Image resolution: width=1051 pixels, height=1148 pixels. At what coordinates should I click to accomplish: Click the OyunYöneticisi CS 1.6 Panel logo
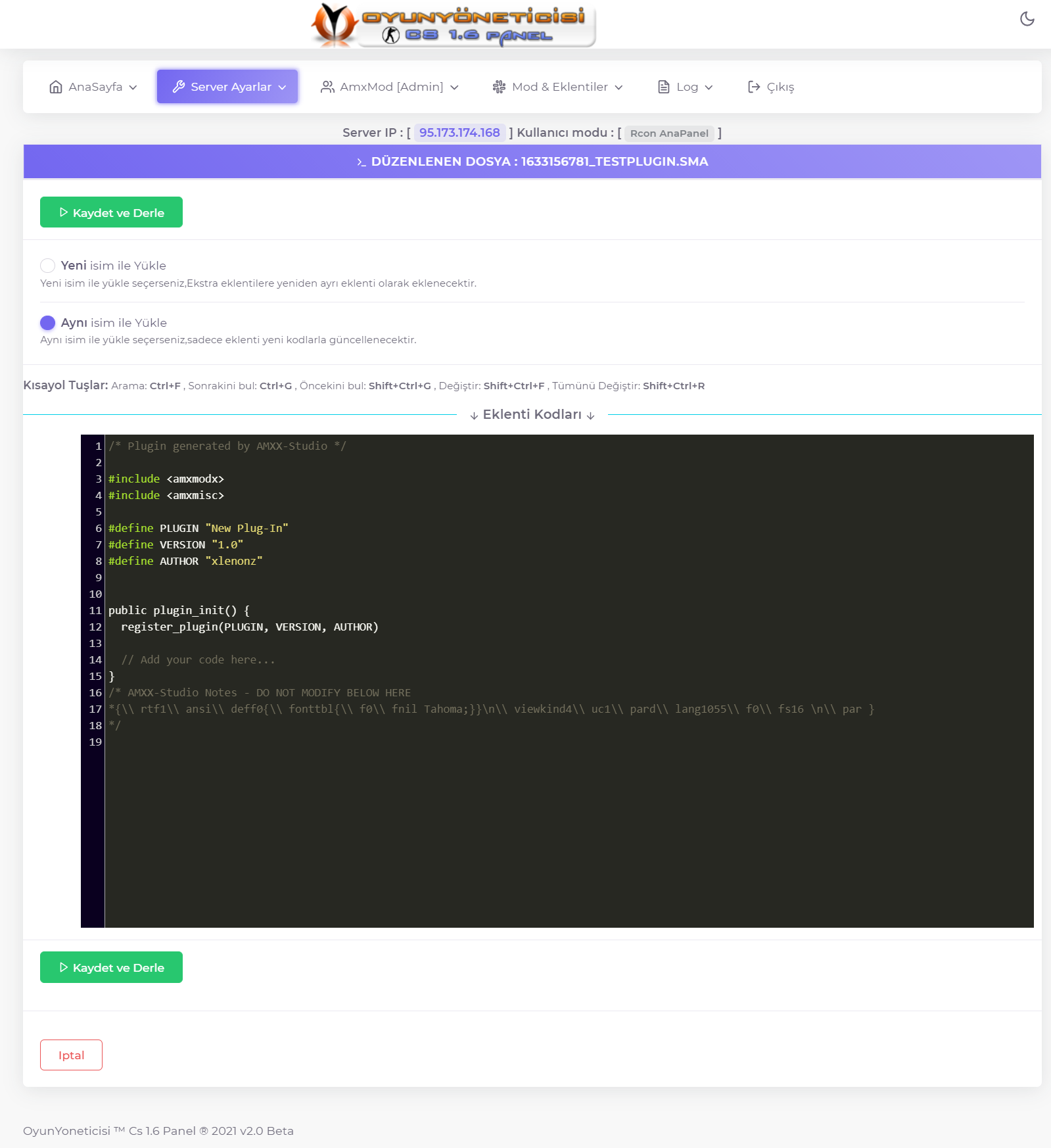click(x=453, y=25)
